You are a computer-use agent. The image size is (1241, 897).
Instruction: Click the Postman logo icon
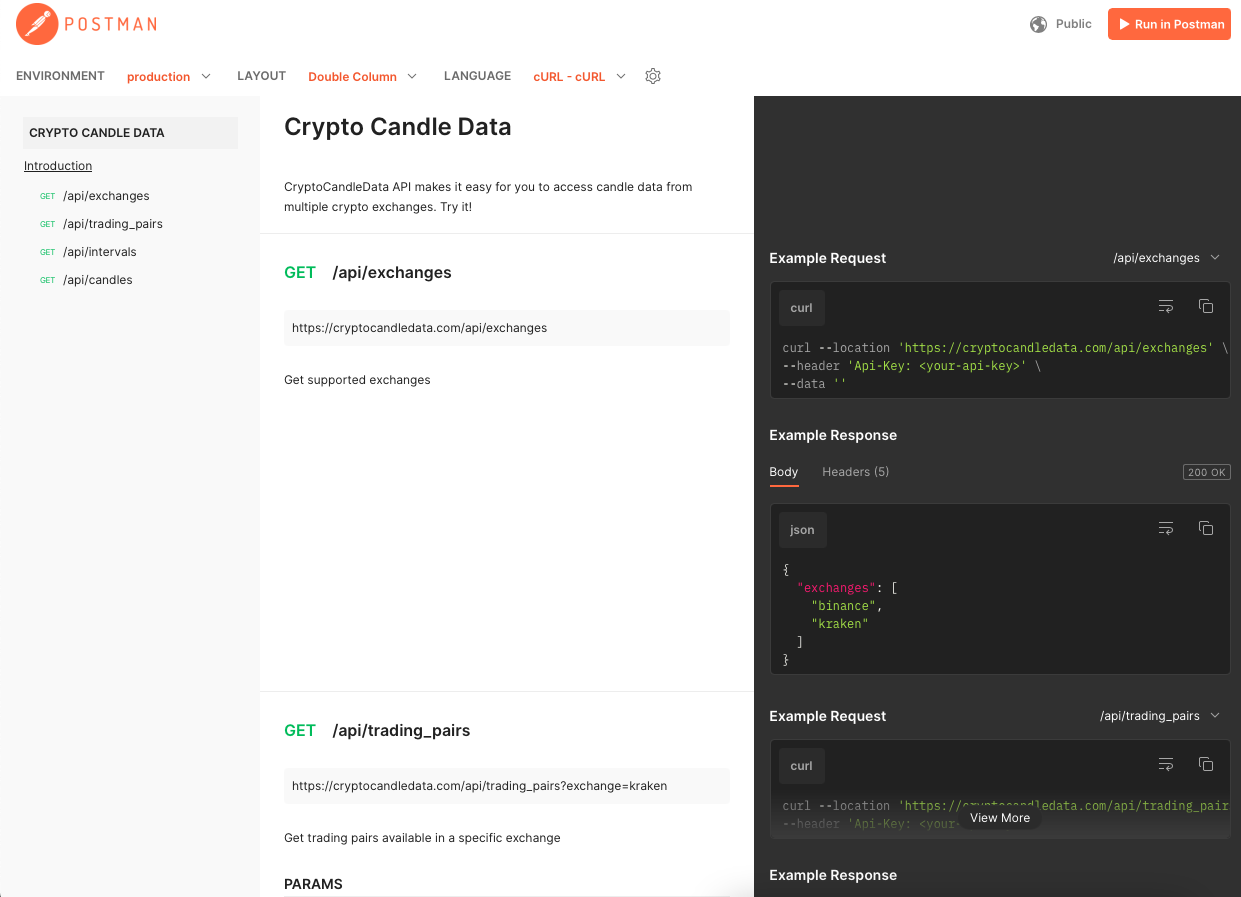pyautogui.click(x=37, y=24)
